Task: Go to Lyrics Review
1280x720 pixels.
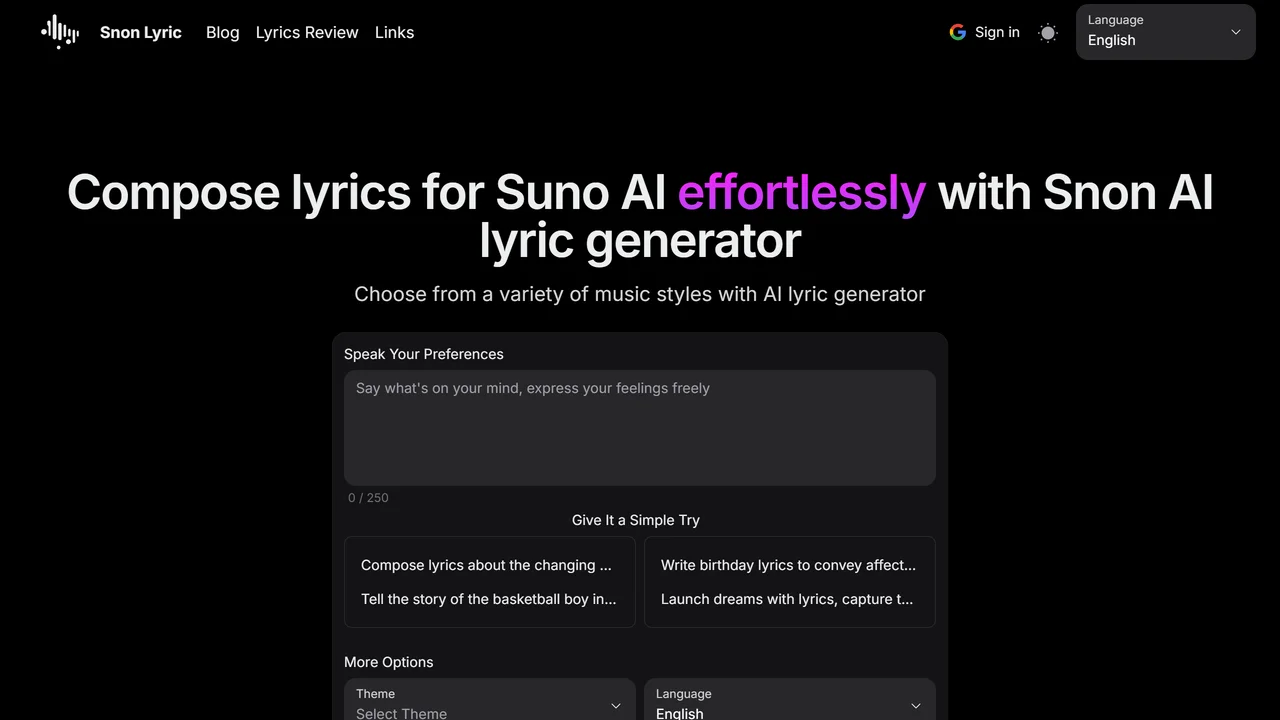Action: click(307, 32)
